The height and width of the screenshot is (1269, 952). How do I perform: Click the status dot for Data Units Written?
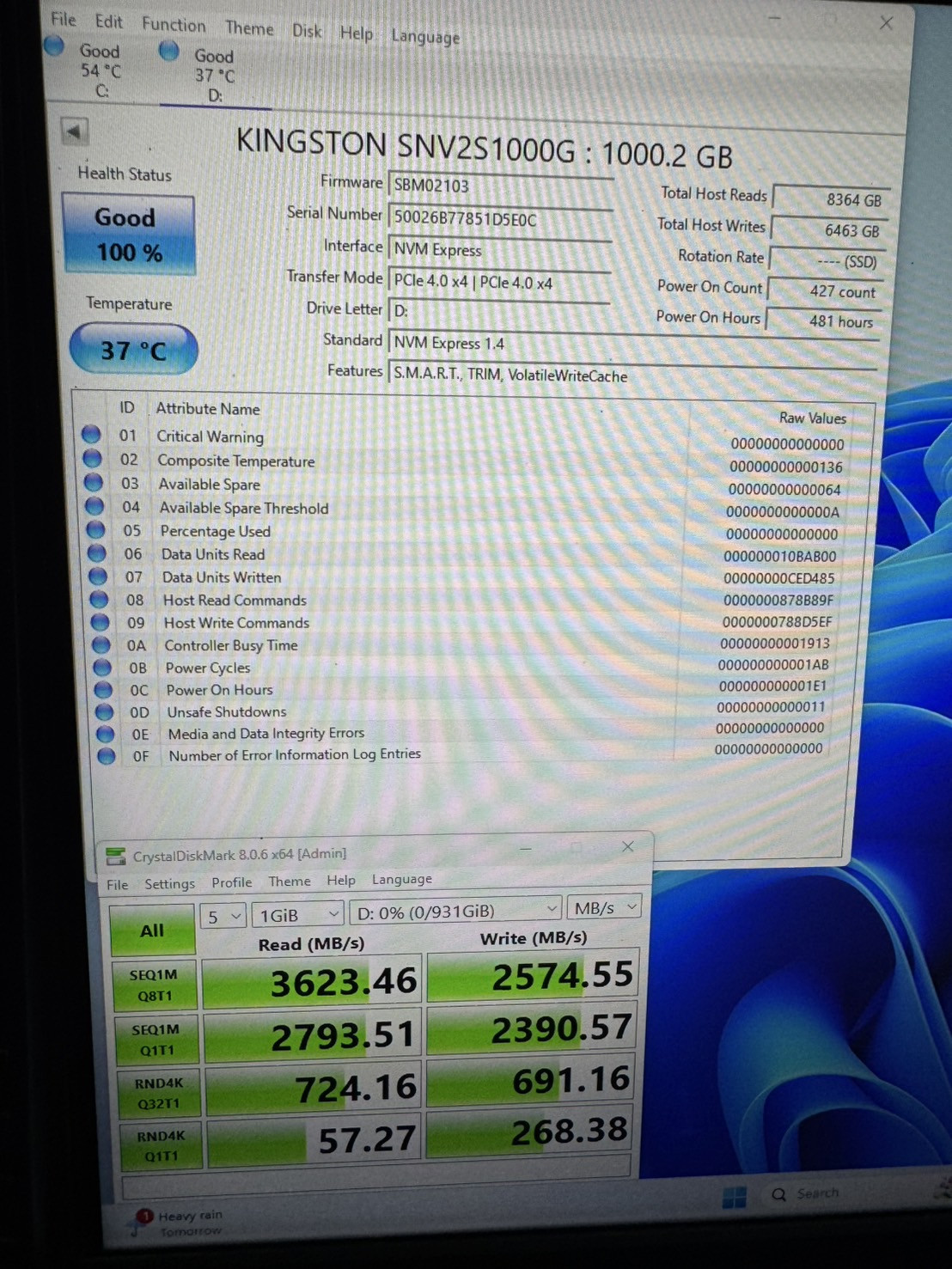point(98,576)
